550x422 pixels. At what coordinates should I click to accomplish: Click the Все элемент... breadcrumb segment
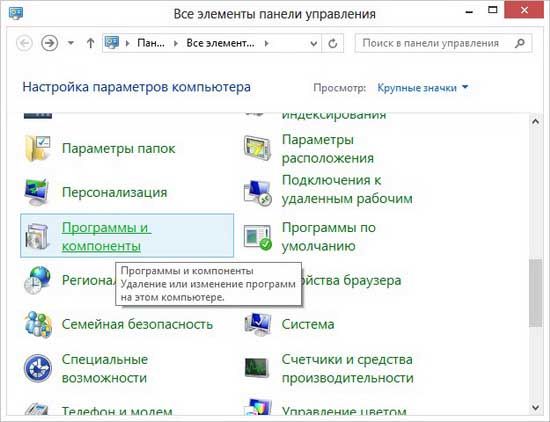click(x=220, y=43)
